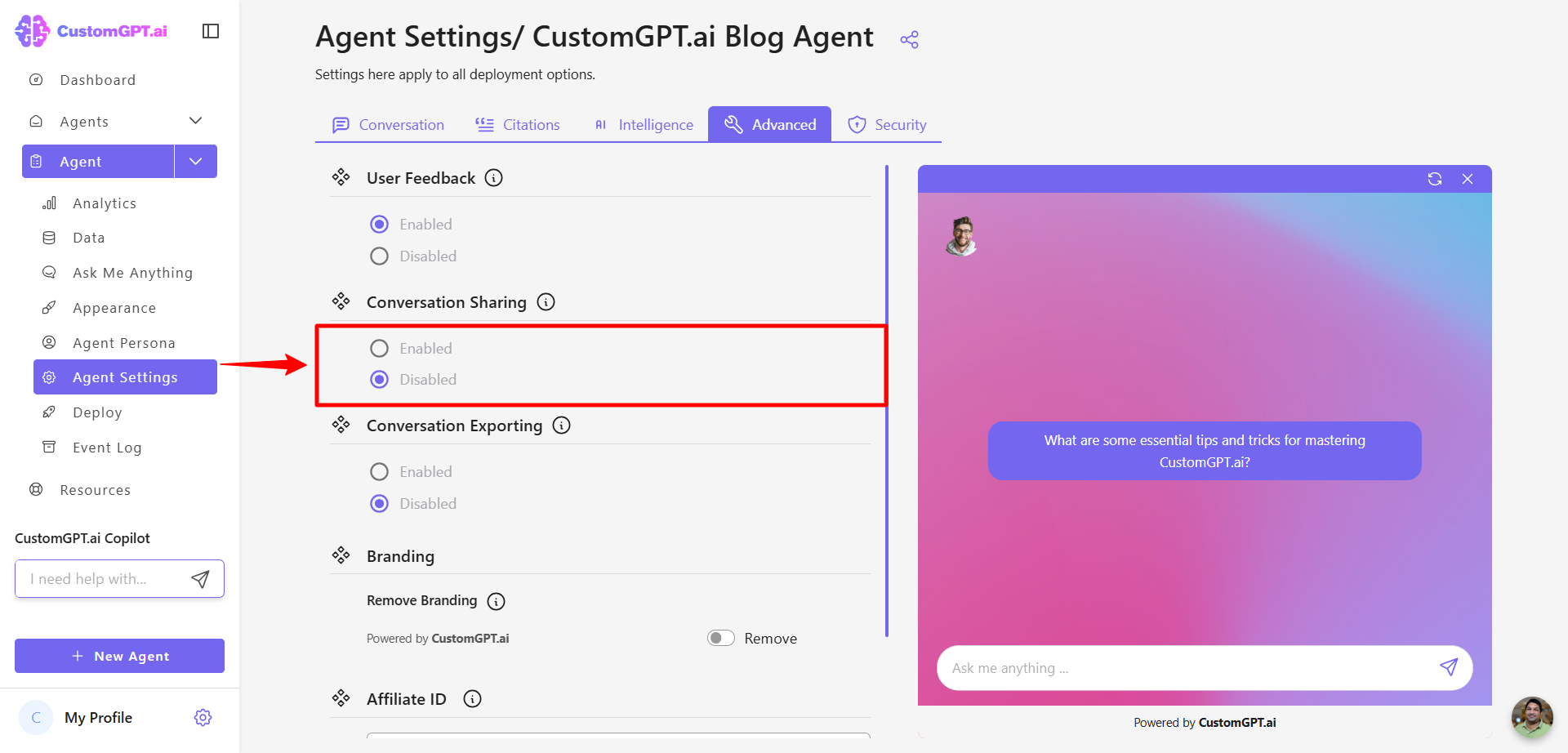Click the Agents item in sidebar

(84, 121)
